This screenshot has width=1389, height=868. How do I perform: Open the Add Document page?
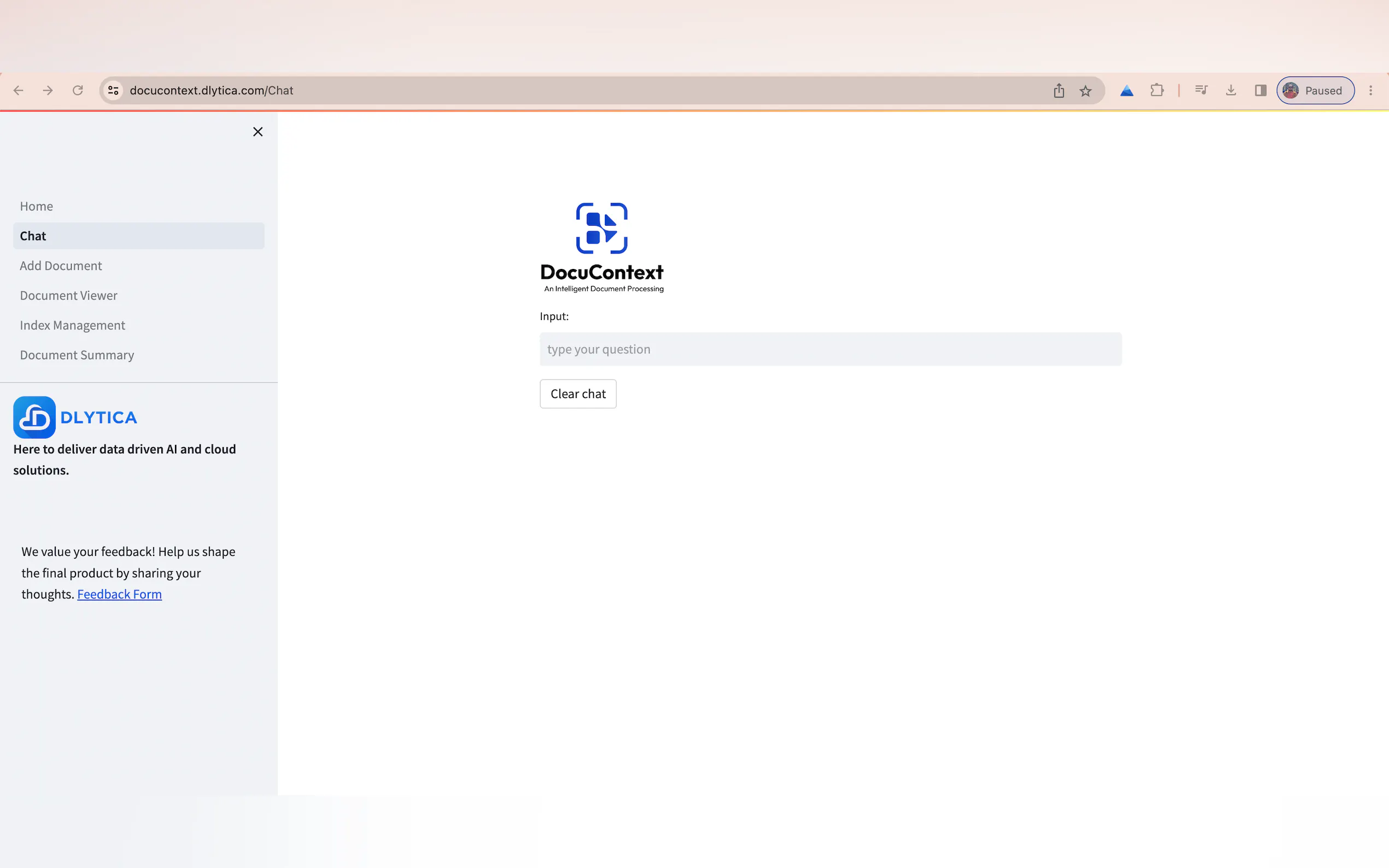click(x=61, y=266)
